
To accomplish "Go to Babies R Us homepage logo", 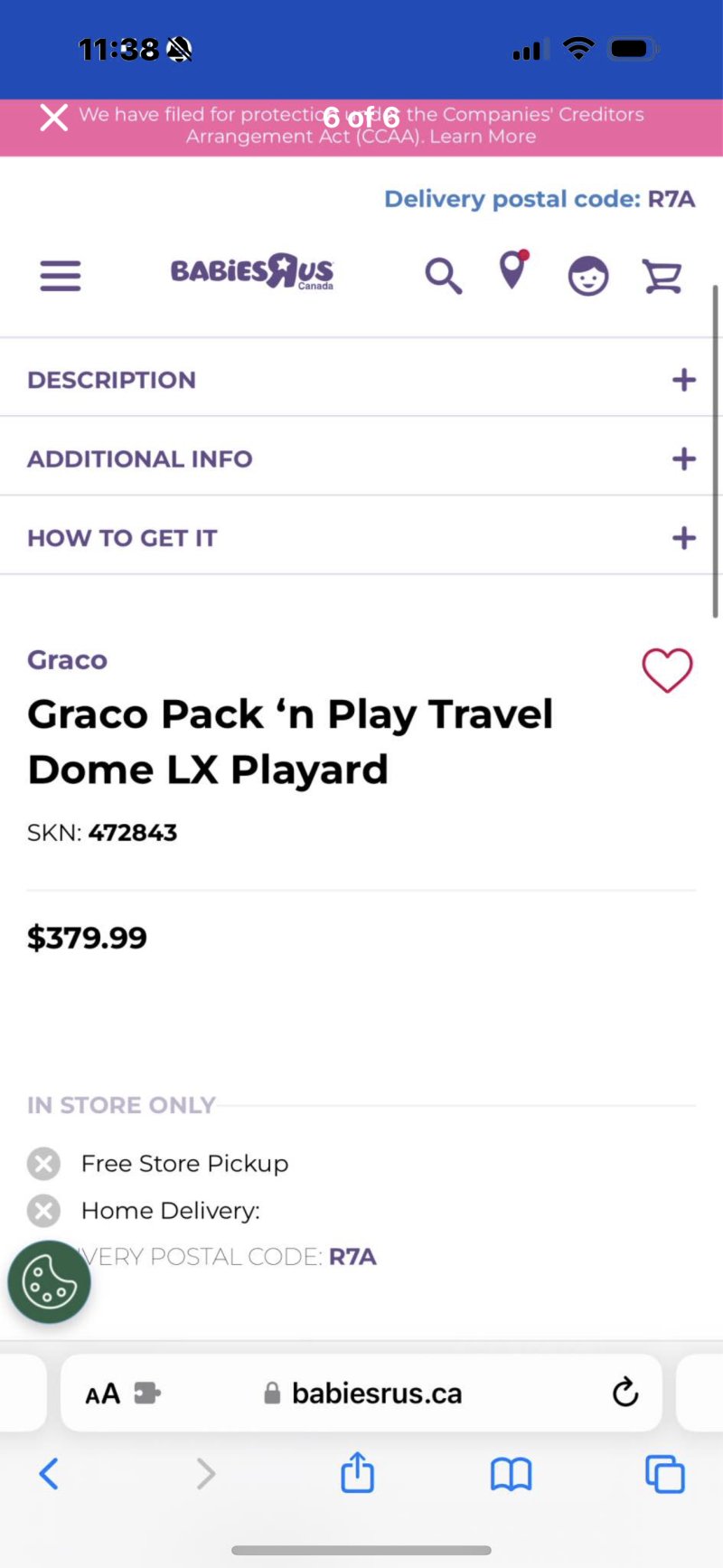I will pos(252,271).
